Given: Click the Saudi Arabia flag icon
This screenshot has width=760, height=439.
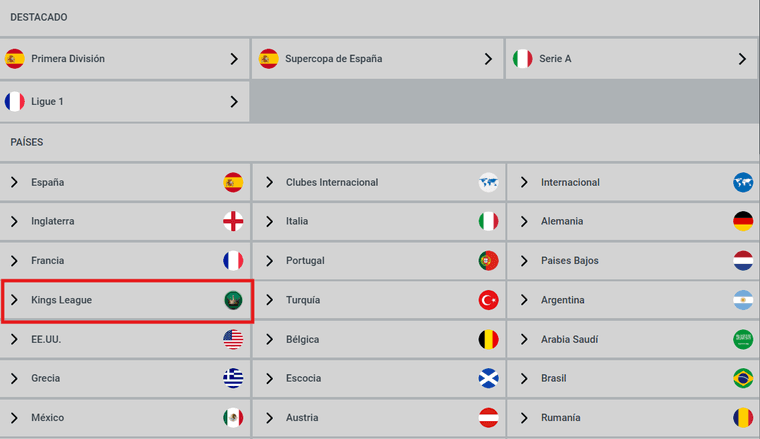Looking at the screenshot, I should [743, 339].
